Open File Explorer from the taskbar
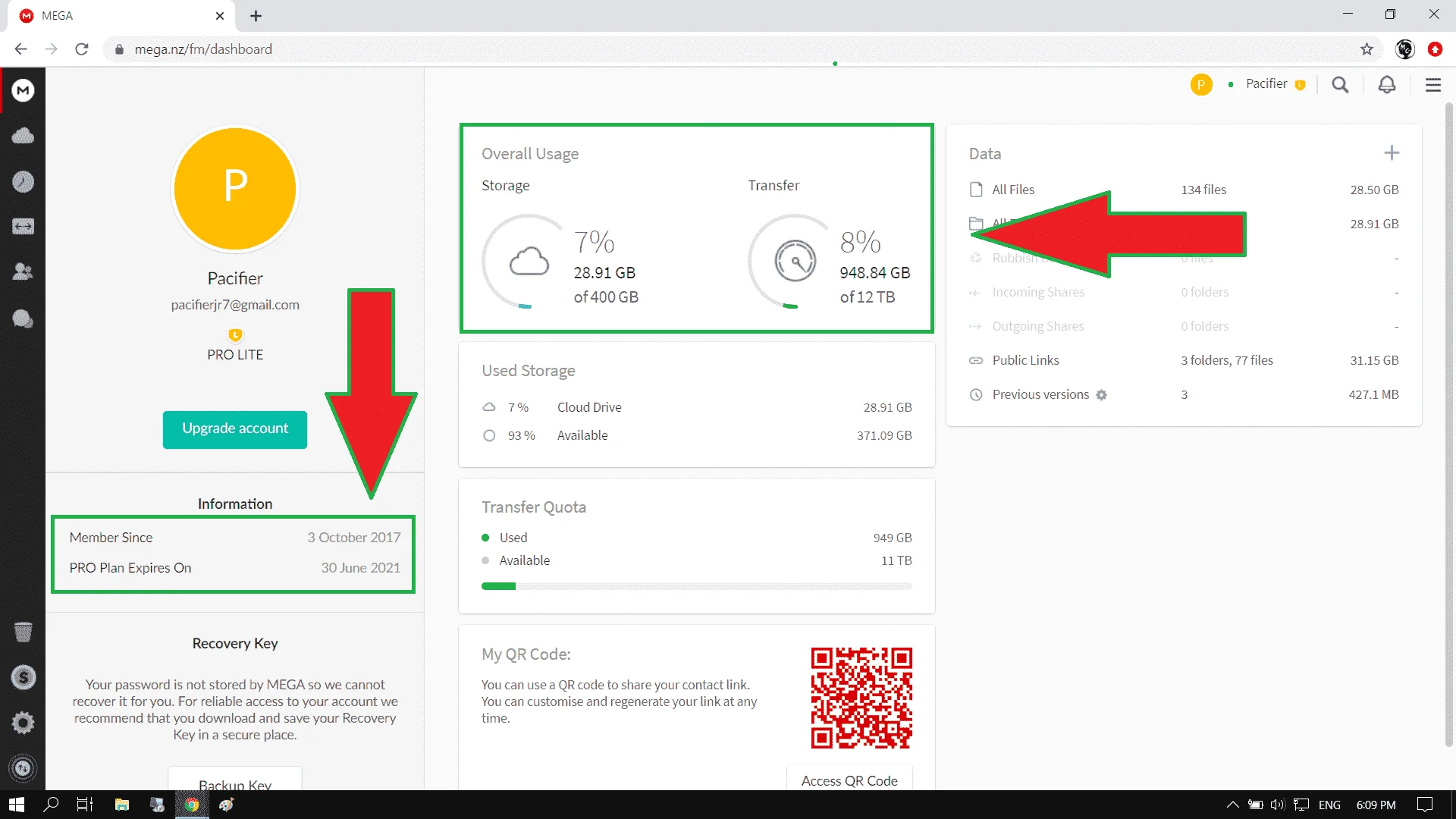Screen dimensions: 1456x819 [x=121, y=805]
